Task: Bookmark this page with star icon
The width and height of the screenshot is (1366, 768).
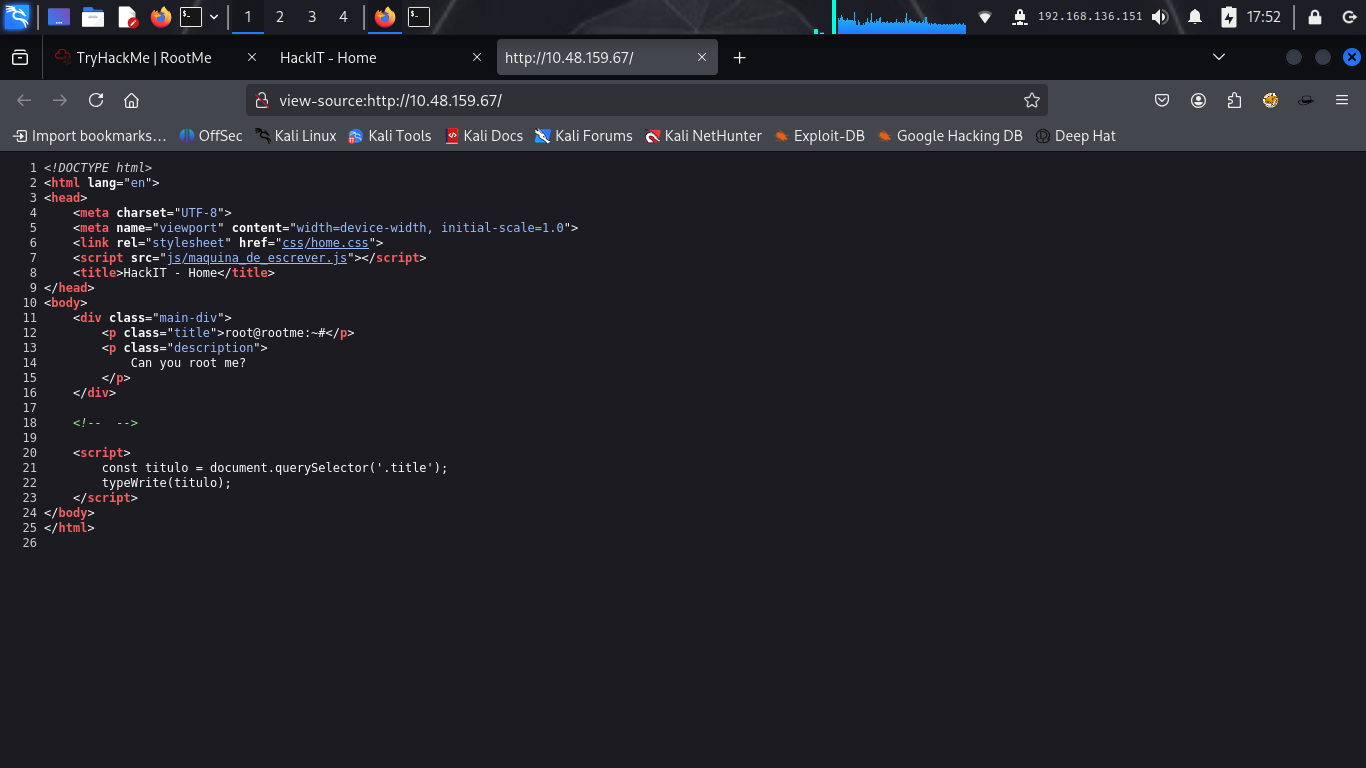Action: tap(1032, 100)
